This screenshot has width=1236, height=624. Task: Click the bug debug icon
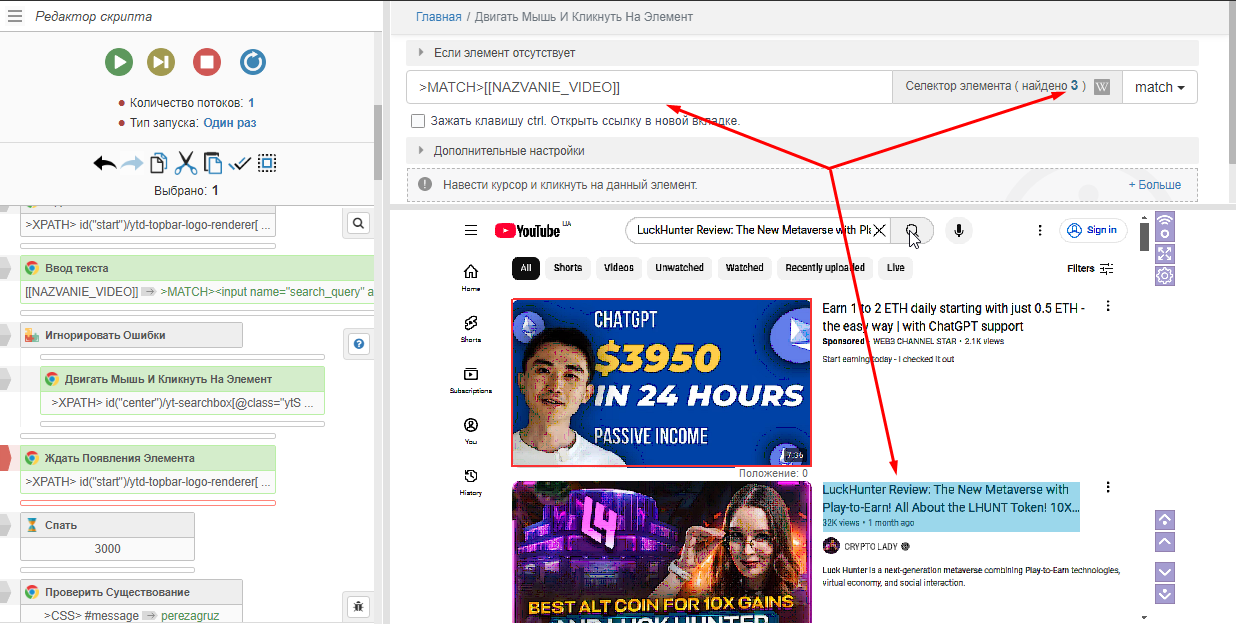358,606
